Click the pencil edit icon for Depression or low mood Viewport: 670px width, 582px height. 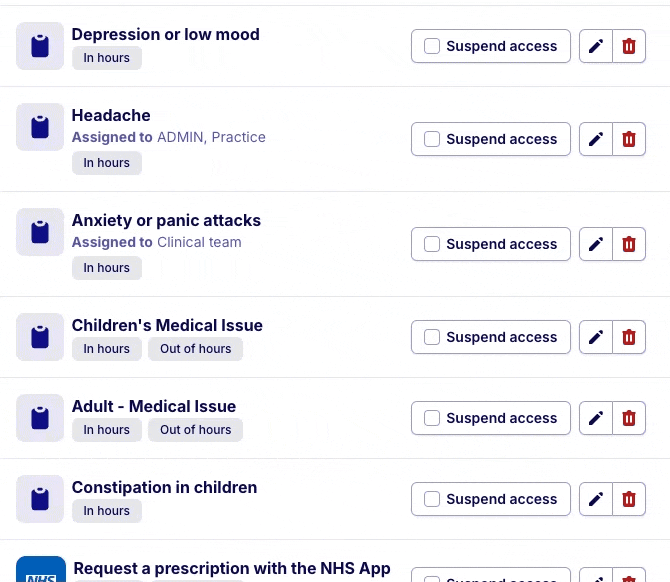tap(596, 46)
